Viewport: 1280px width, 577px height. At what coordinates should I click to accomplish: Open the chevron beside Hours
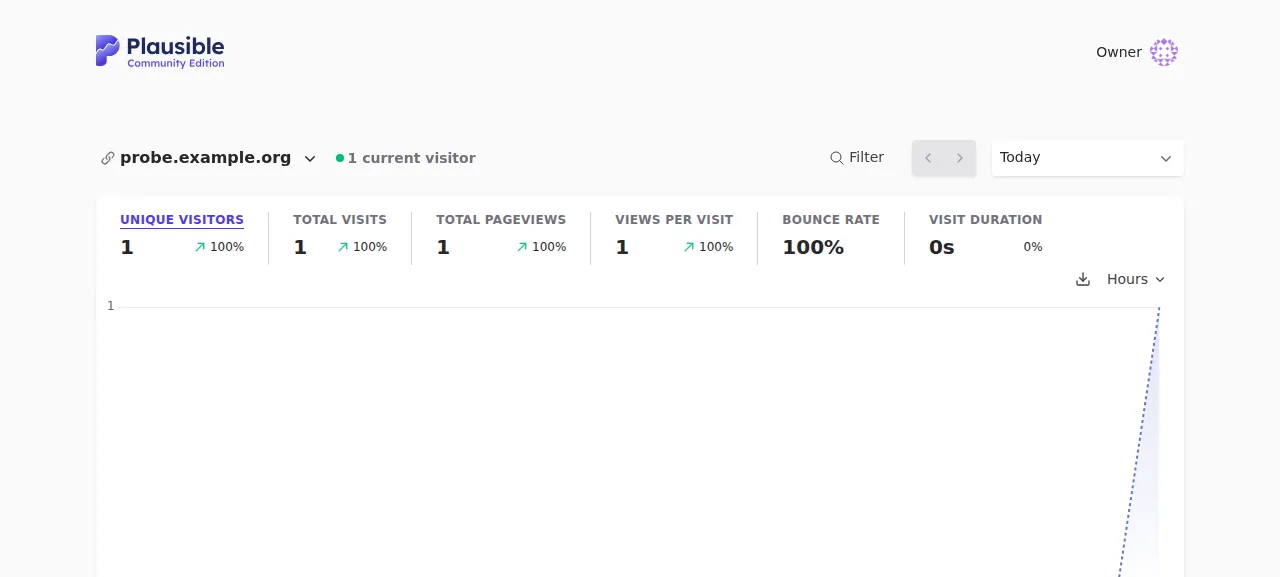(1160, 280)
